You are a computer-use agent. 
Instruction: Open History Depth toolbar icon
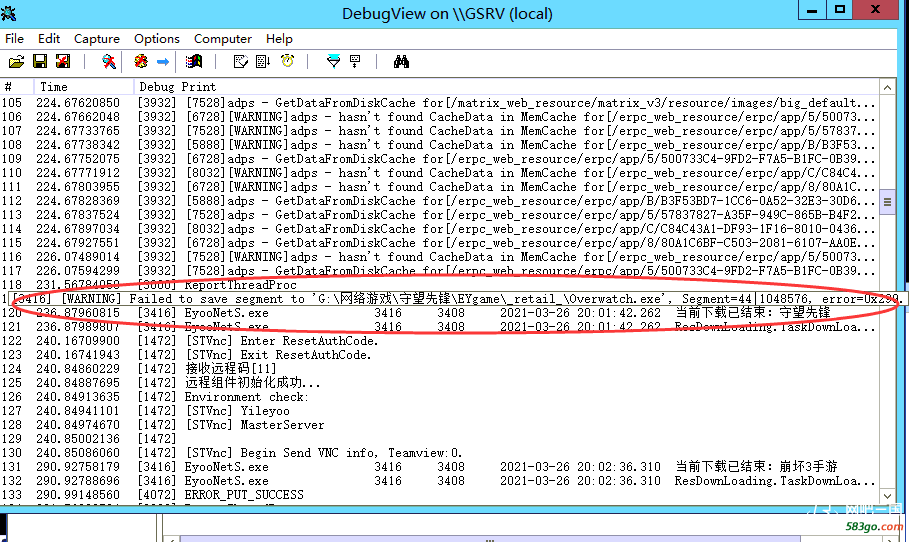(355, 62)
